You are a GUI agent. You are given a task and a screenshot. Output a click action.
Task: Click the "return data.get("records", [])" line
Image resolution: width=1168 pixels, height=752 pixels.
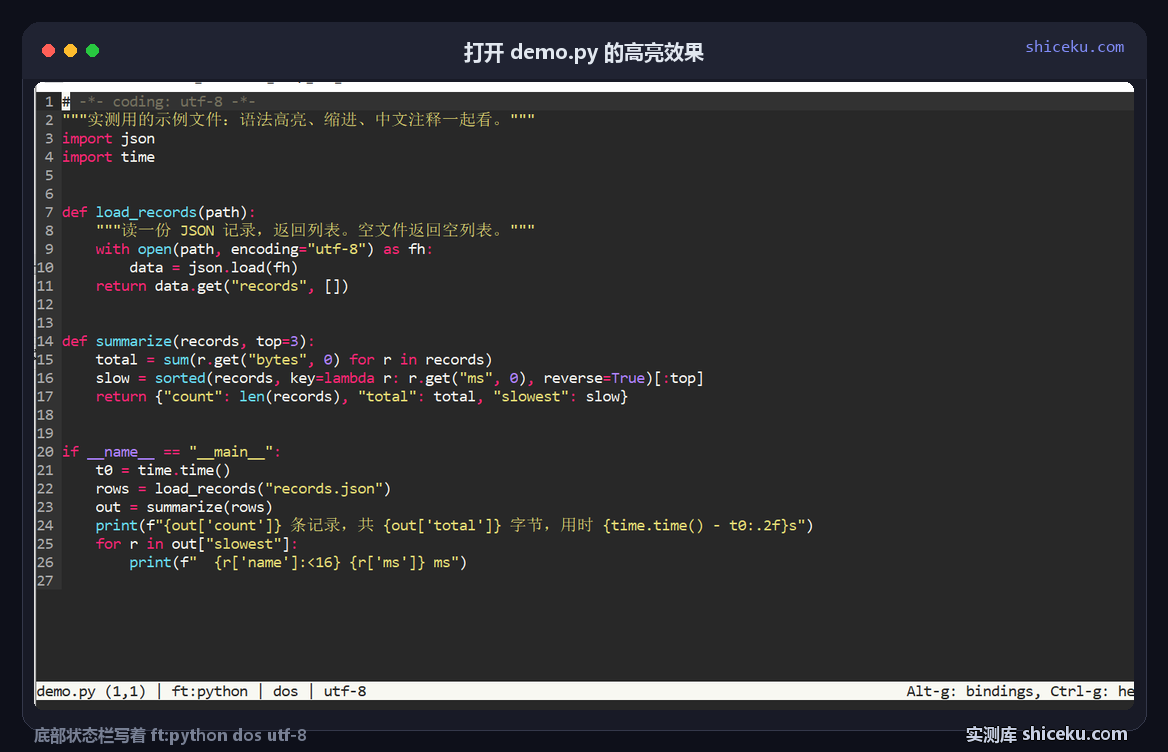coord(222,286)
